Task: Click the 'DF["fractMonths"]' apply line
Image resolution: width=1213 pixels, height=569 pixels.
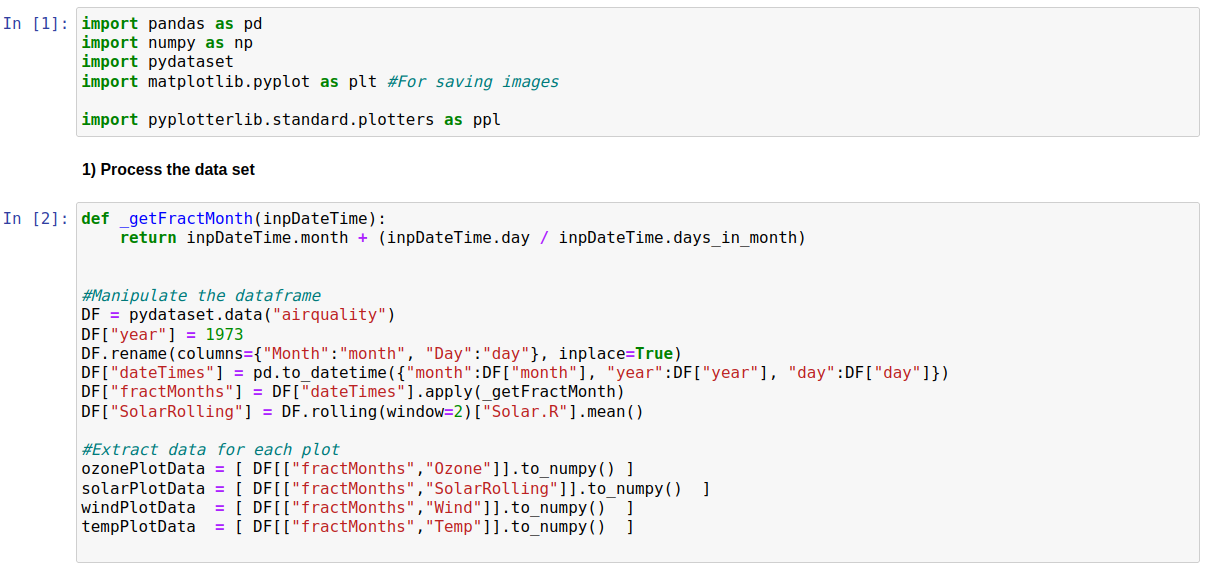Action: click(x=353, y=392)
